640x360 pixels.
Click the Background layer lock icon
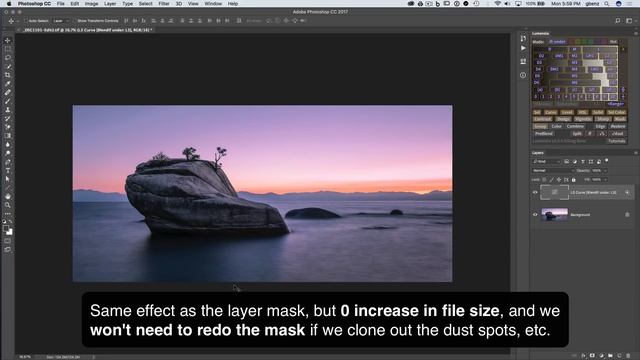[x=627, y=215]
